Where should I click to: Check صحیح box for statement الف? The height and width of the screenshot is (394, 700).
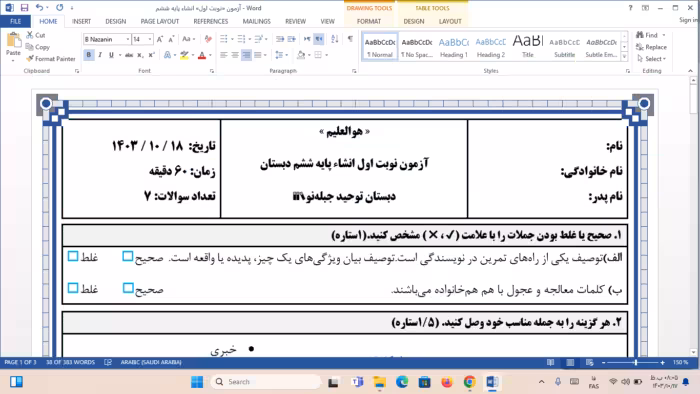pyautogui.click(x=128, y=256)
